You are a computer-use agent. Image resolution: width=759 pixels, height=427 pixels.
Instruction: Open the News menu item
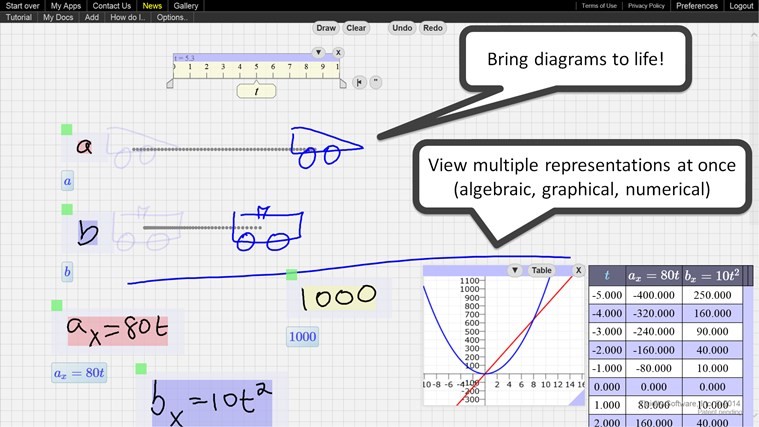152,6
